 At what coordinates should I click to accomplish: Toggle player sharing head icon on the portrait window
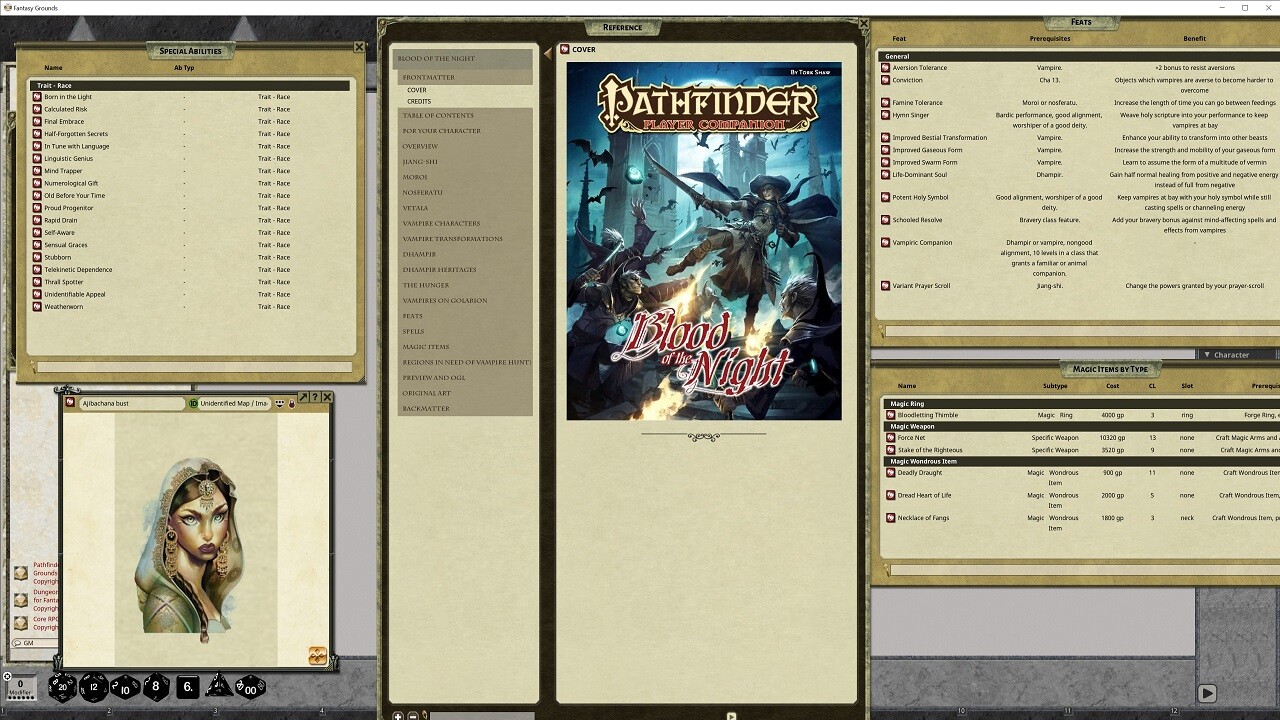(280, 402)
